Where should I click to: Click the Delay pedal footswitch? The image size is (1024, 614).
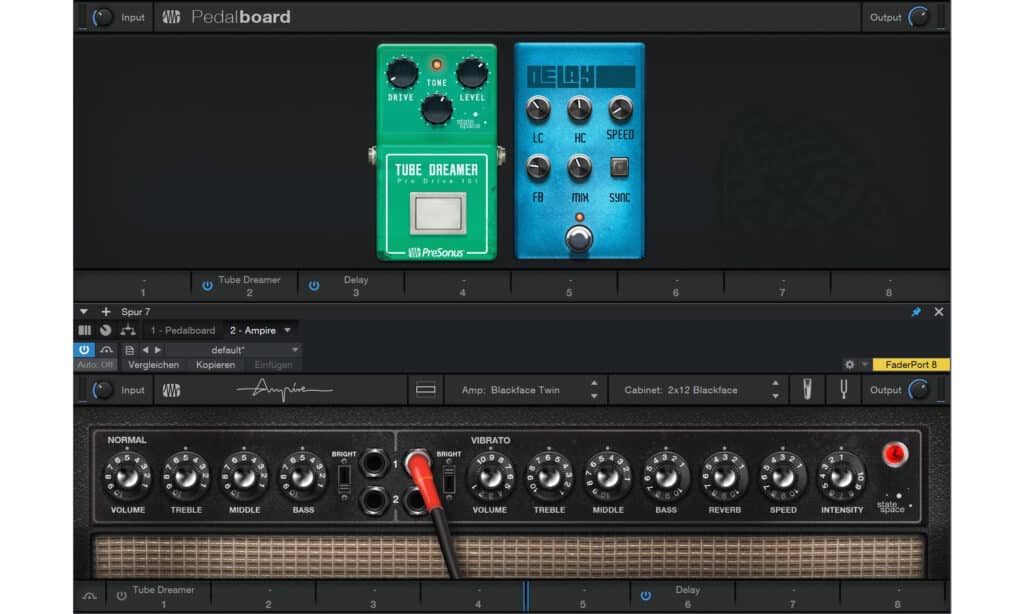(x=579, y=238)
